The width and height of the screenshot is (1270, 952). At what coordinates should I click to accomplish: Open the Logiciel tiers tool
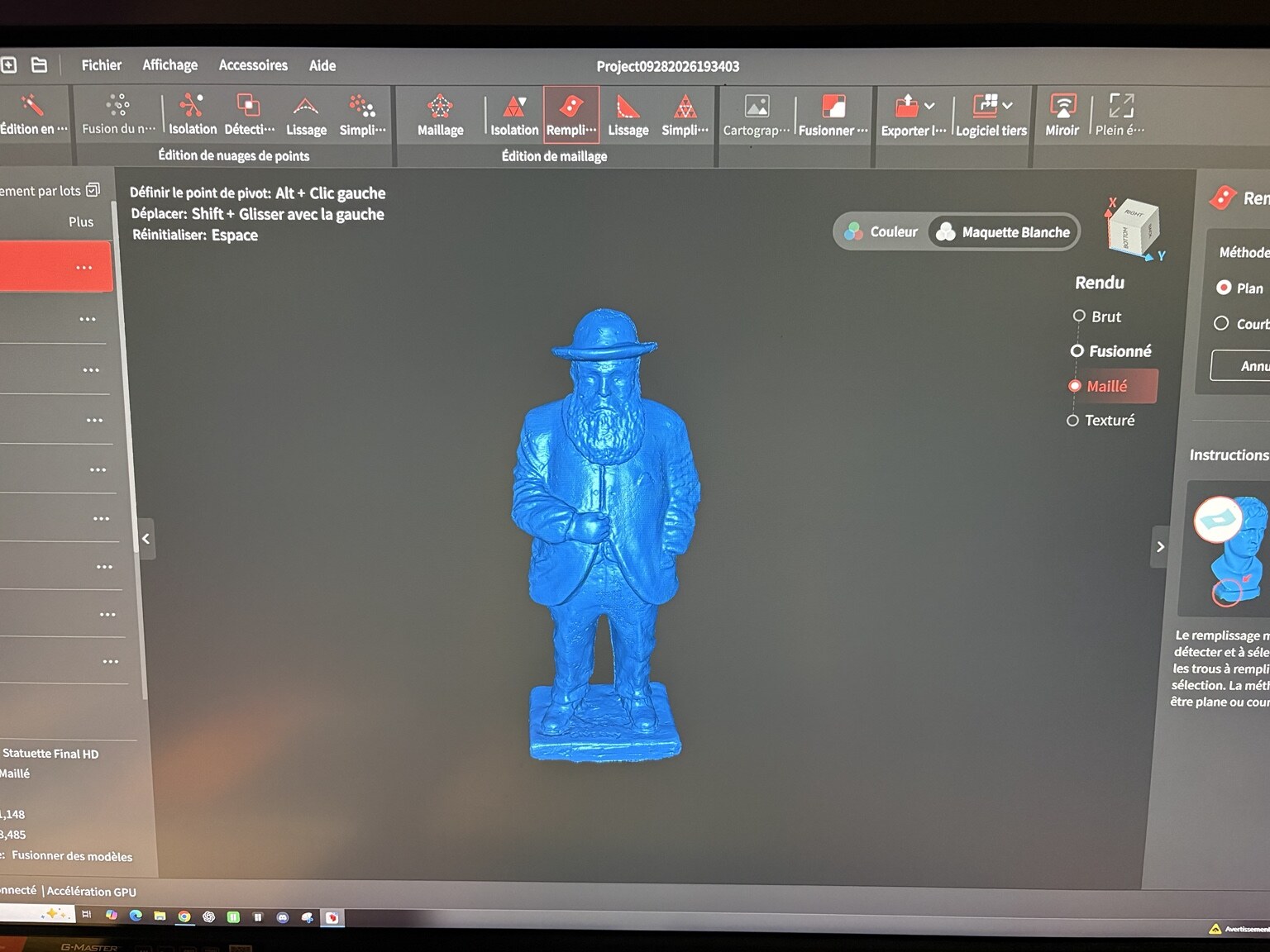pyautogui.click(x=991, y=114)
